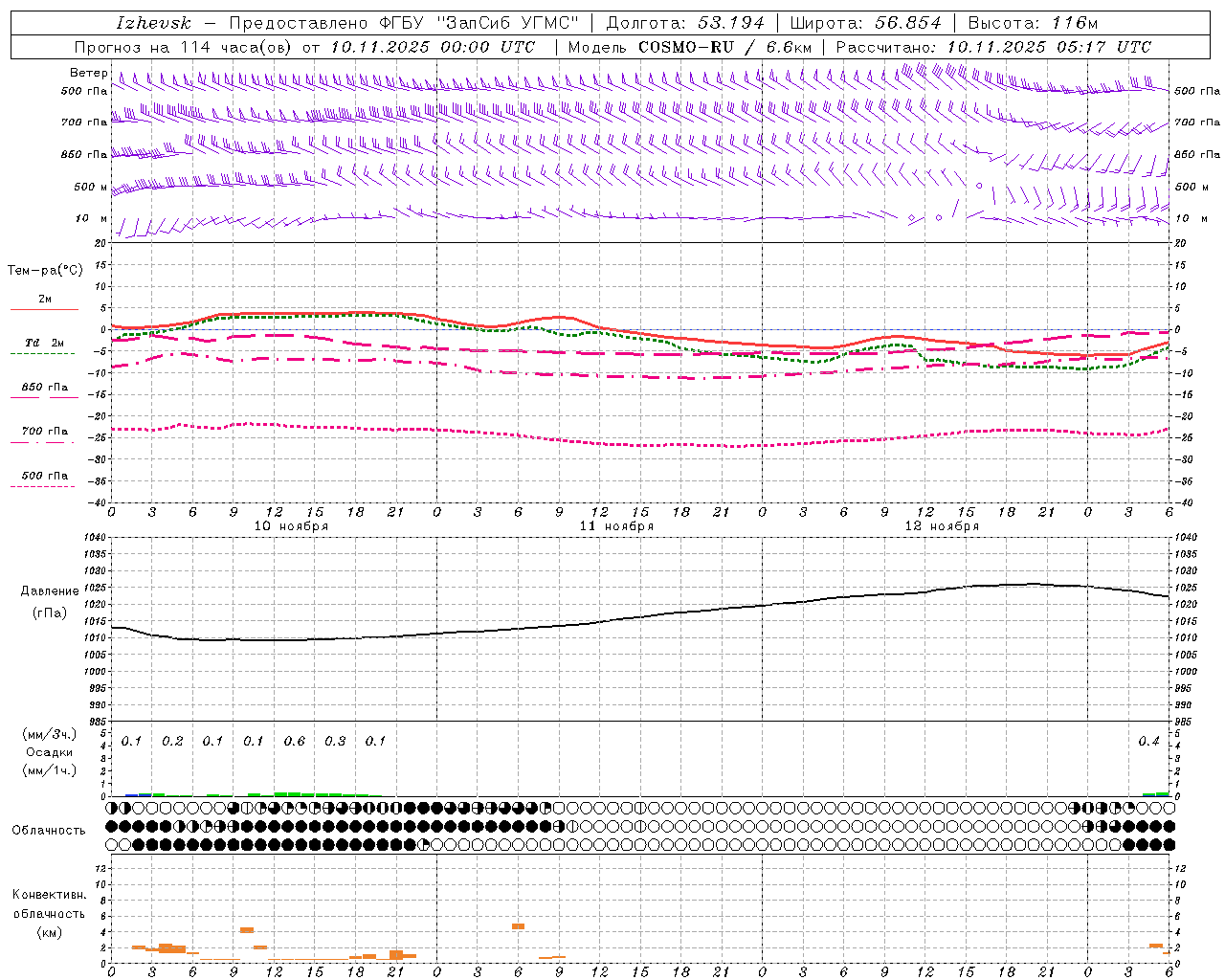Click the forecast start time 10.11.2025 00:00 UTC
Viewport: 1225px width, 980px height.
pyautogui.click(x=433, y=47)
